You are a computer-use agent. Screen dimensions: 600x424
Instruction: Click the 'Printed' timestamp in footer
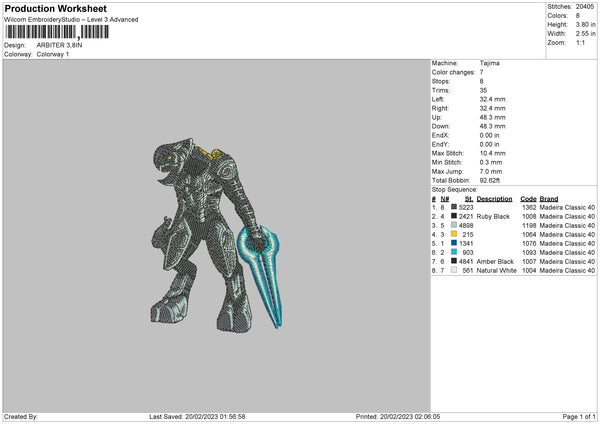click(x=398, y=417)
